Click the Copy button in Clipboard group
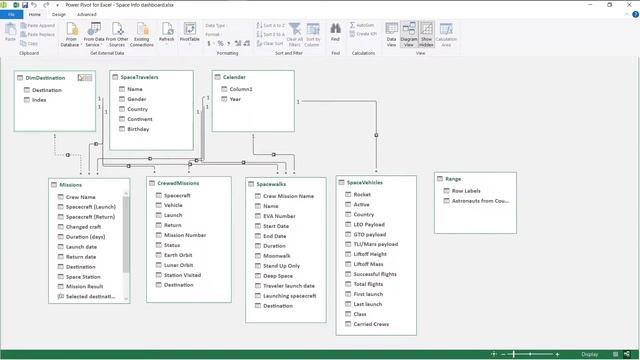Image resolution: width=640 pixels, height=360 pixels. pos(29,43)
